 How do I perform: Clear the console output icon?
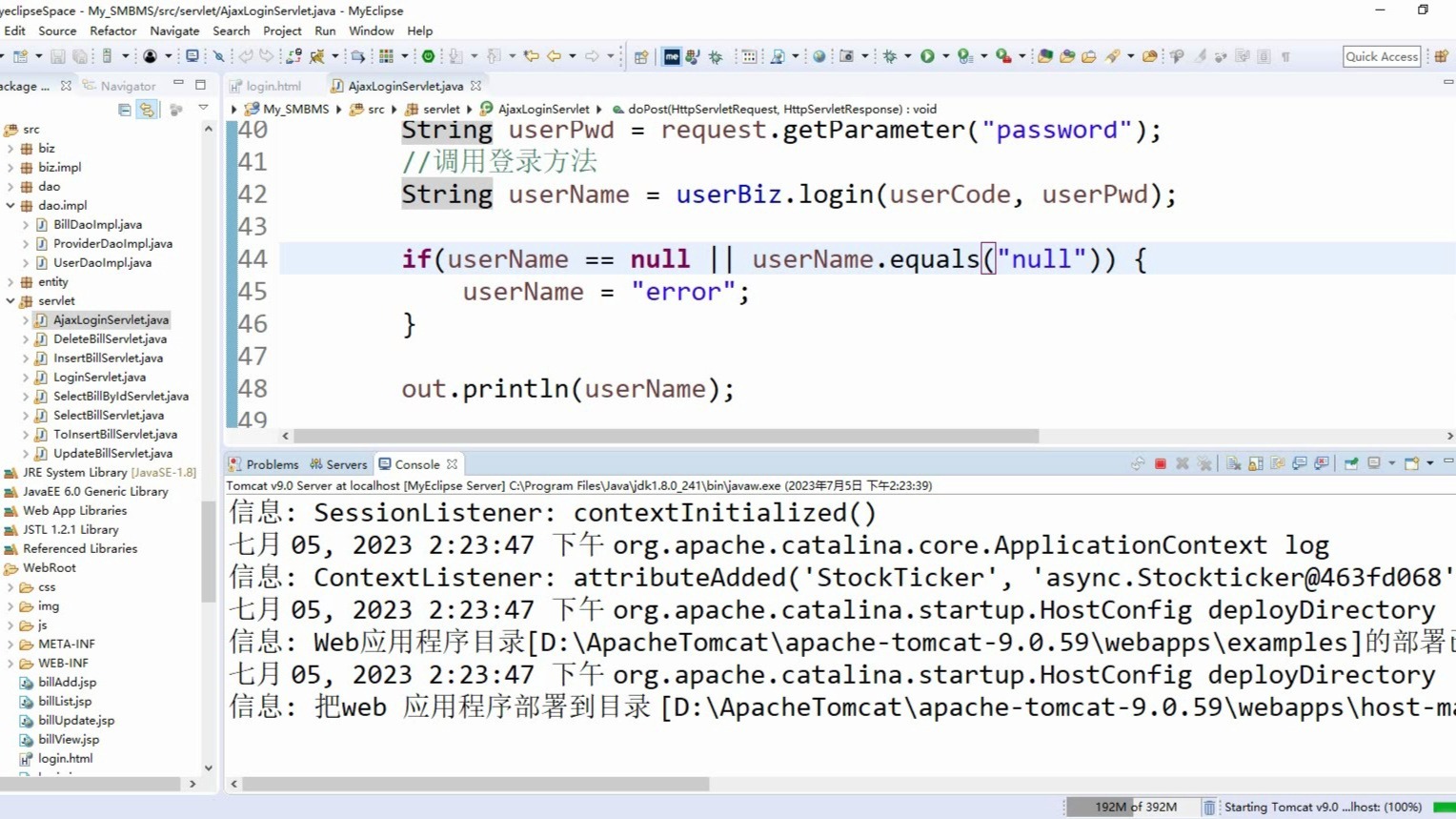(x=1234, y=464)
